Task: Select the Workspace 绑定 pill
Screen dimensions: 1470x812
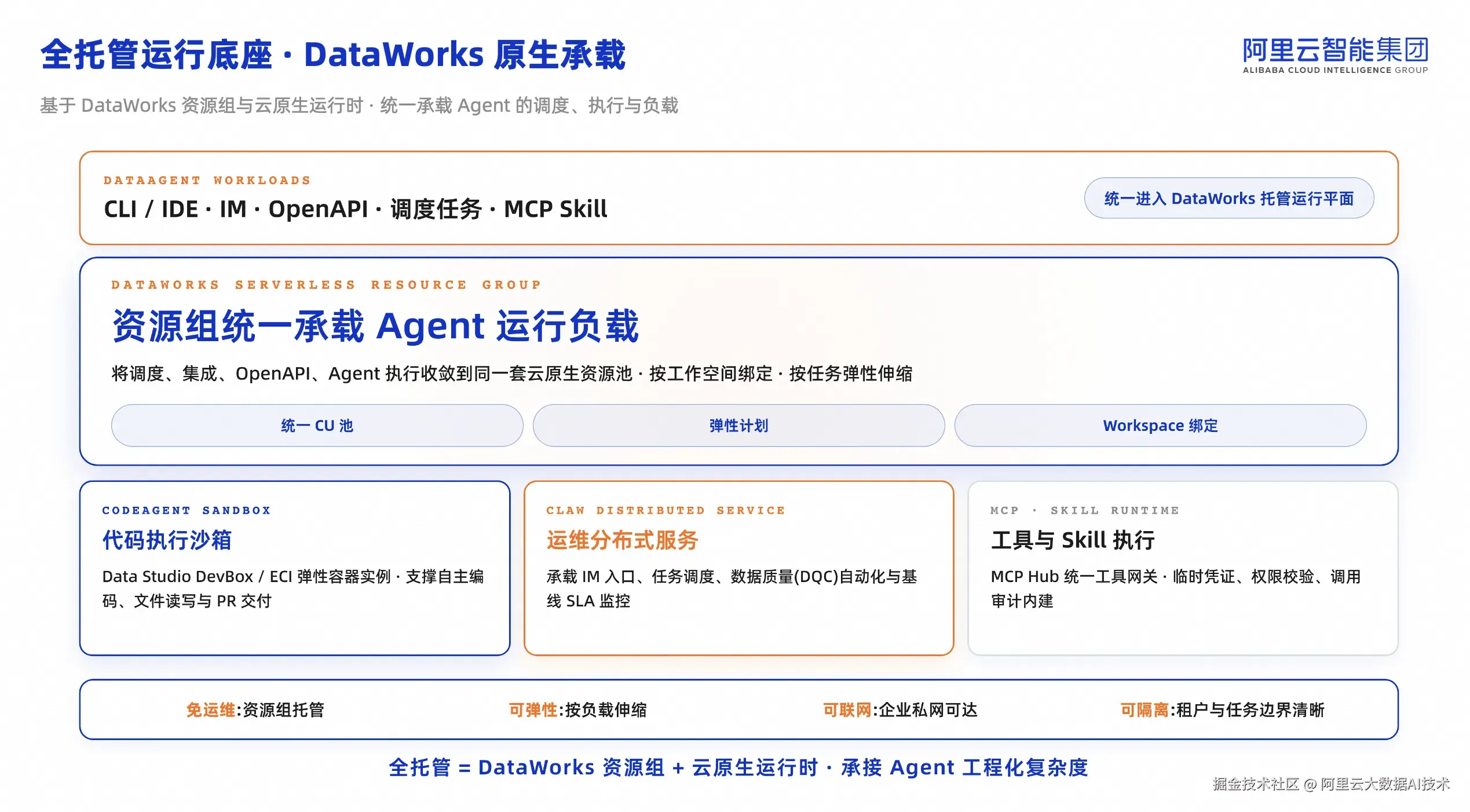Action: [1160, 426]
